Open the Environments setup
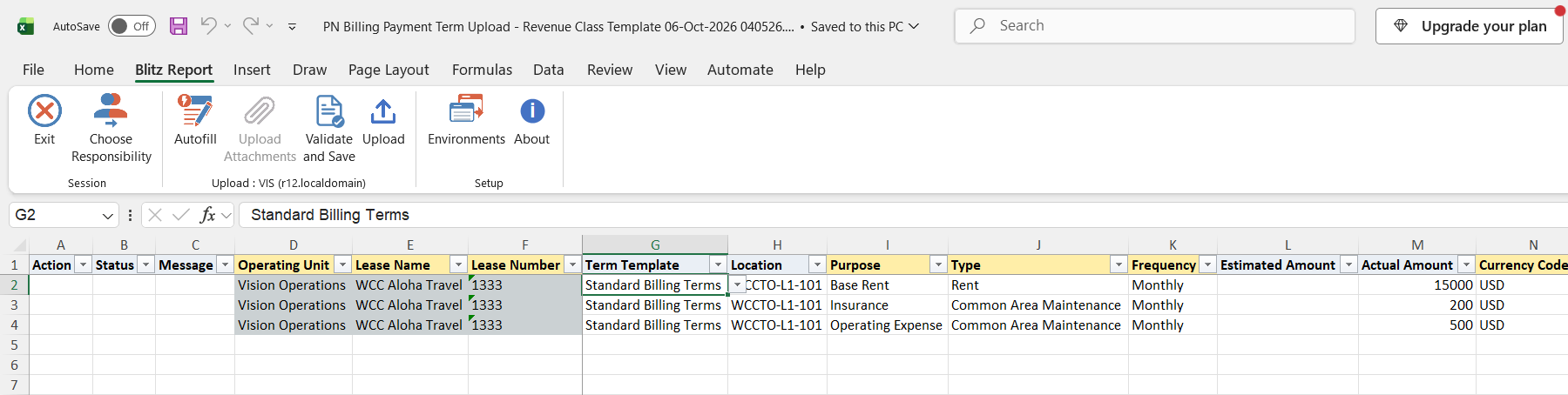The image size is (1568, 395). coord(466,120)
